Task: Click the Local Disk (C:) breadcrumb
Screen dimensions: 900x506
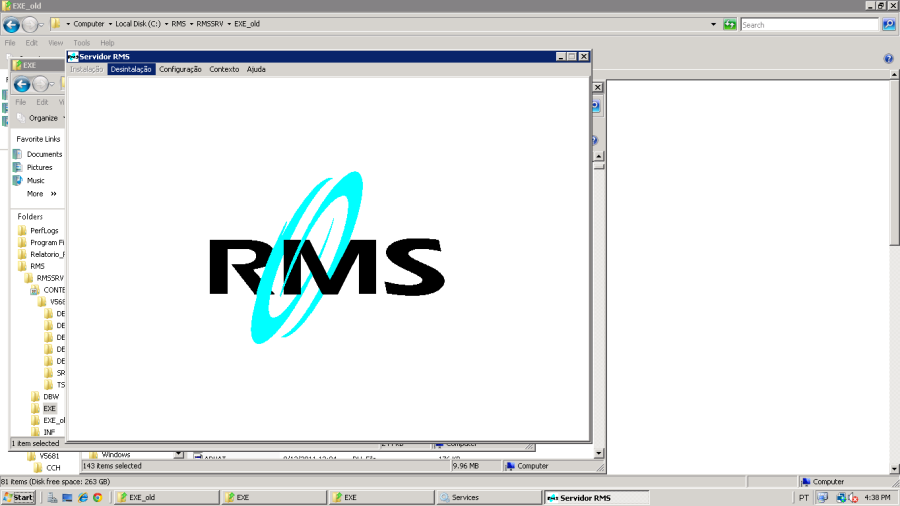Action: 138,24
